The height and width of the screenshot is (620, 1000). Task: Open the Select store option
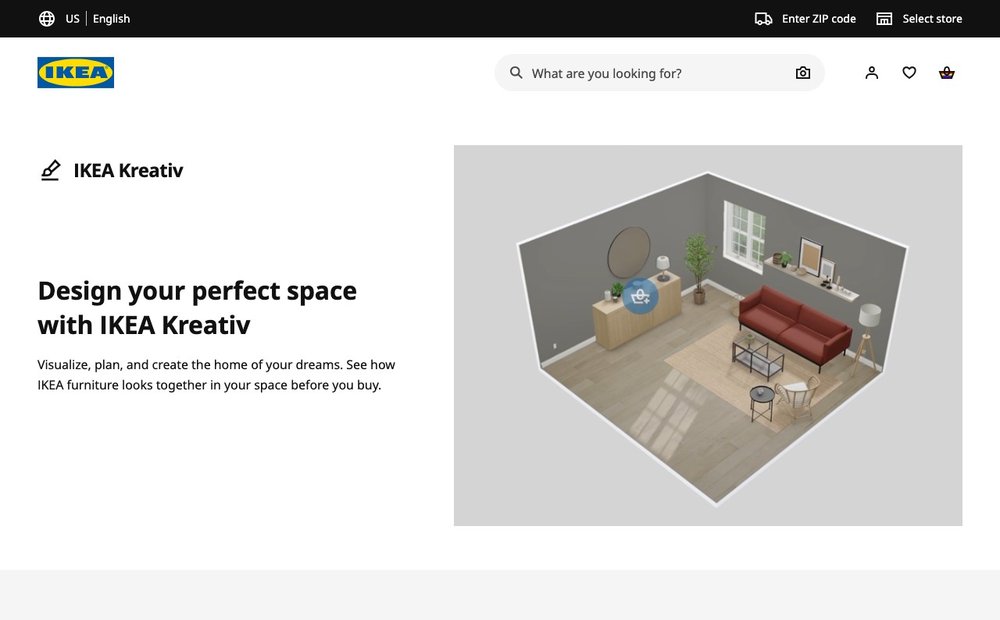(932, 18)
